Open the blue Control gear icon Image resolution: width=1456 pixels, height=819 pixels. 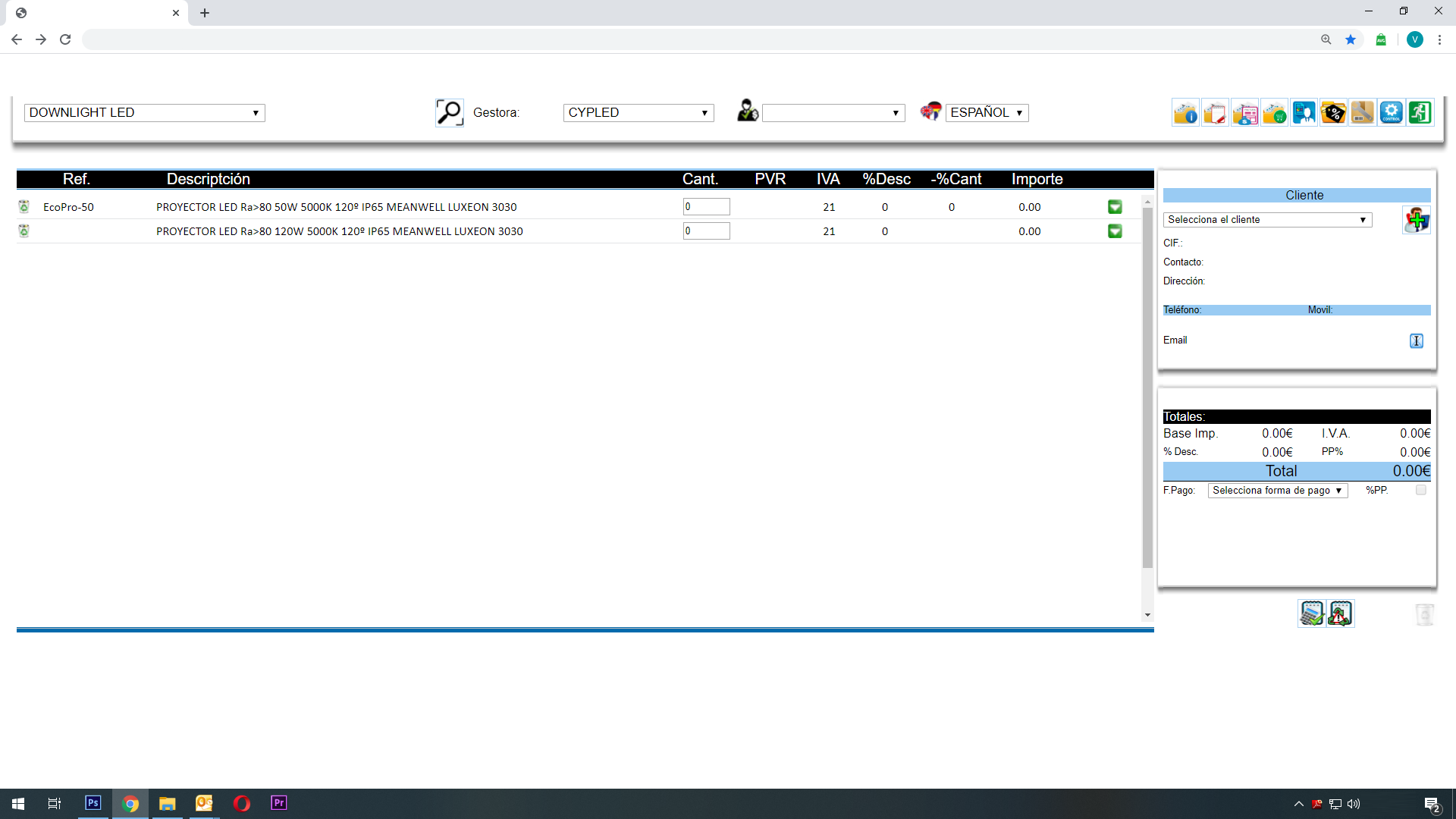1391,113
